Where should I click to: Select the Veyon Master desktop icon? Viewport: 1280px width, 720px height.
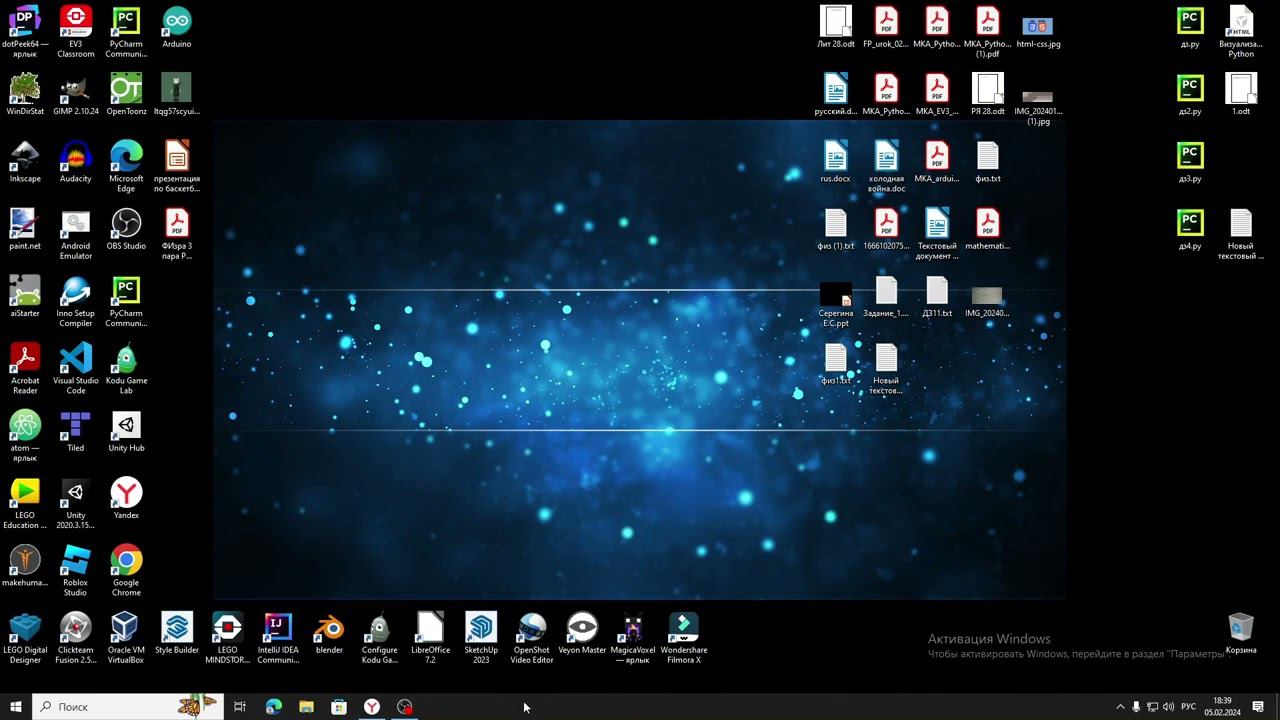pyautogui.click(x=582, y=632)
